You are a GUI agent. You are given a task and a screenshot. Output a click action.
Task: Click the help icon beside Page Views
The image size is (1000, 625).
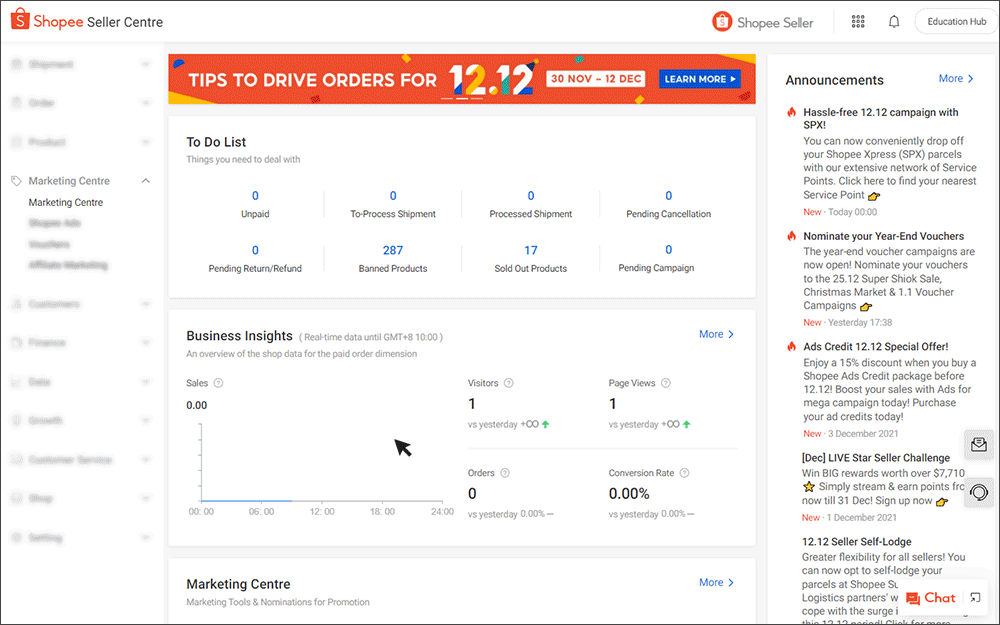666,383
